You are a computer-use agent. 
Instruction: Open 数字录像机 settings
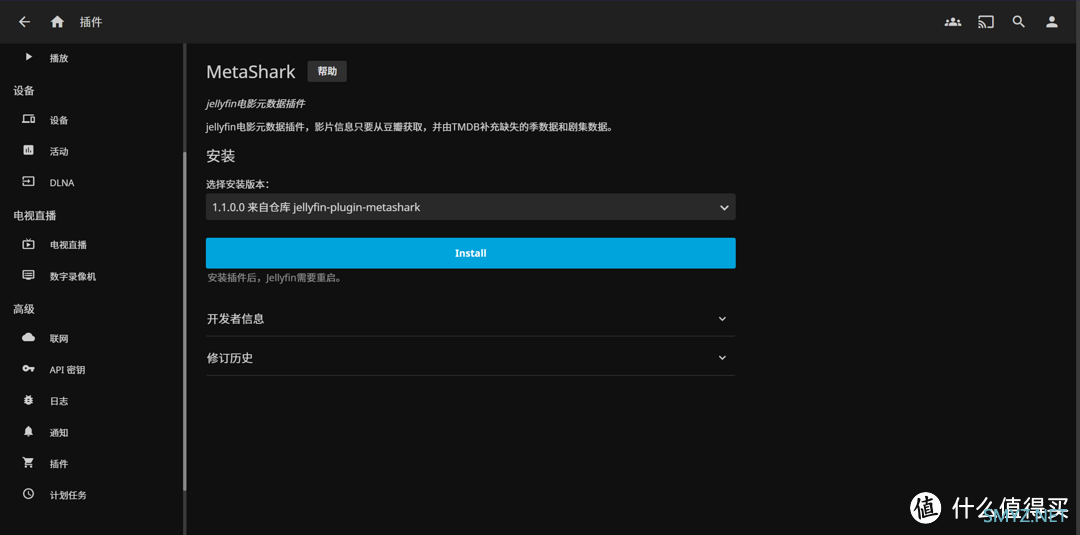[92, 276]
